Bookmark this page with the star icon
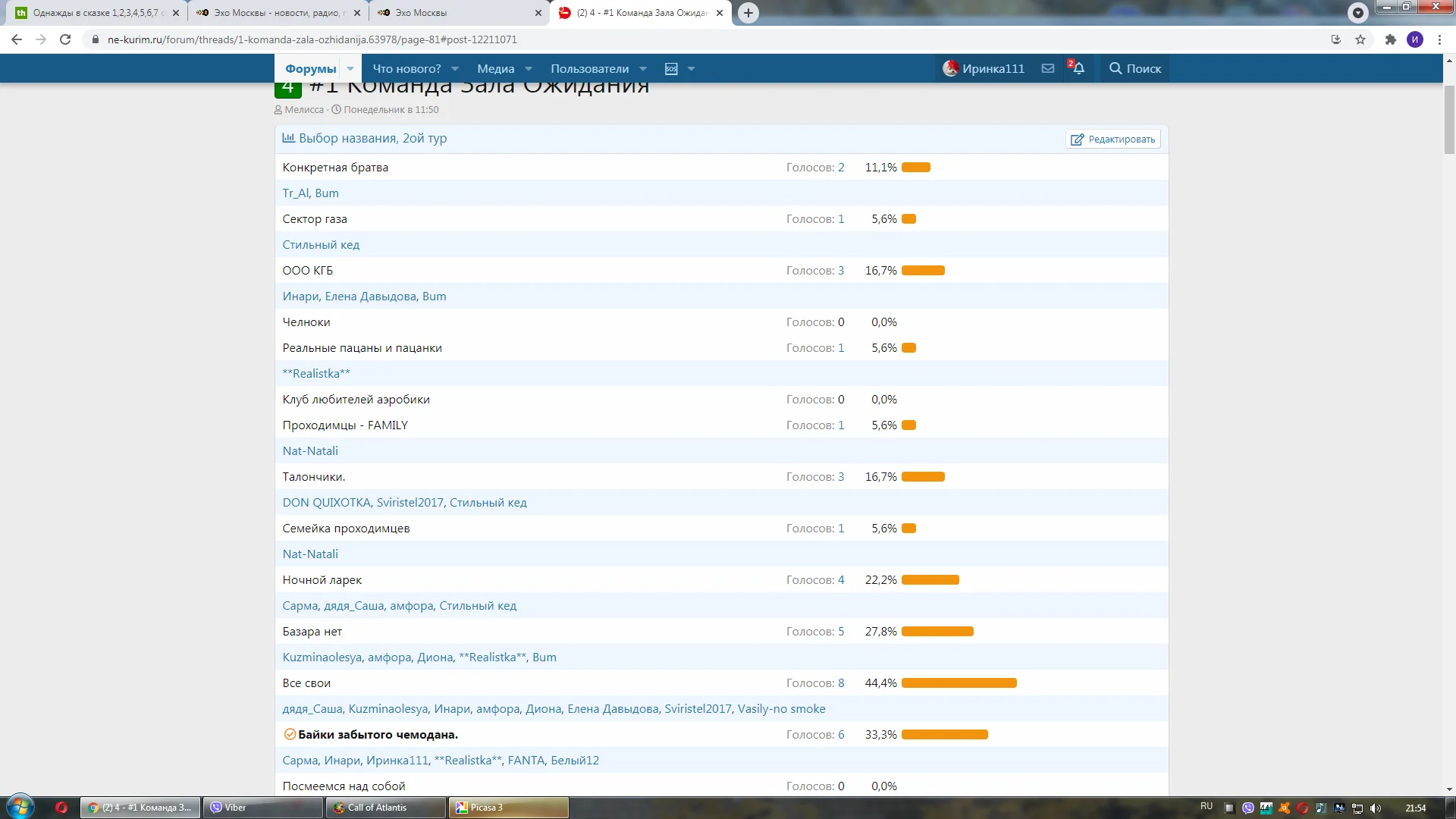Viewport: 1456px width, 819px height. tap(1360, 39)
